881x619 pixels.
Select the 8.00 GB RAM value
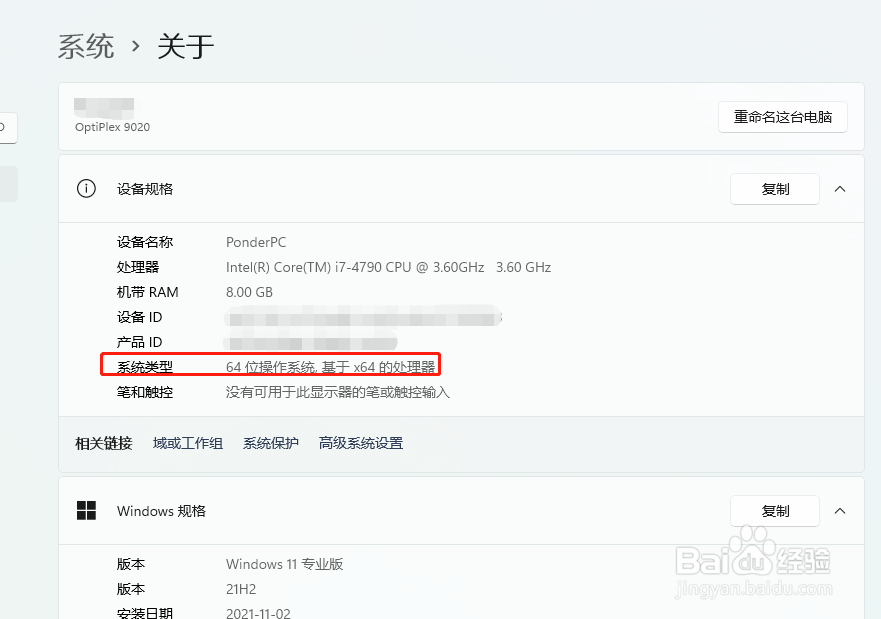coord(249,292)
